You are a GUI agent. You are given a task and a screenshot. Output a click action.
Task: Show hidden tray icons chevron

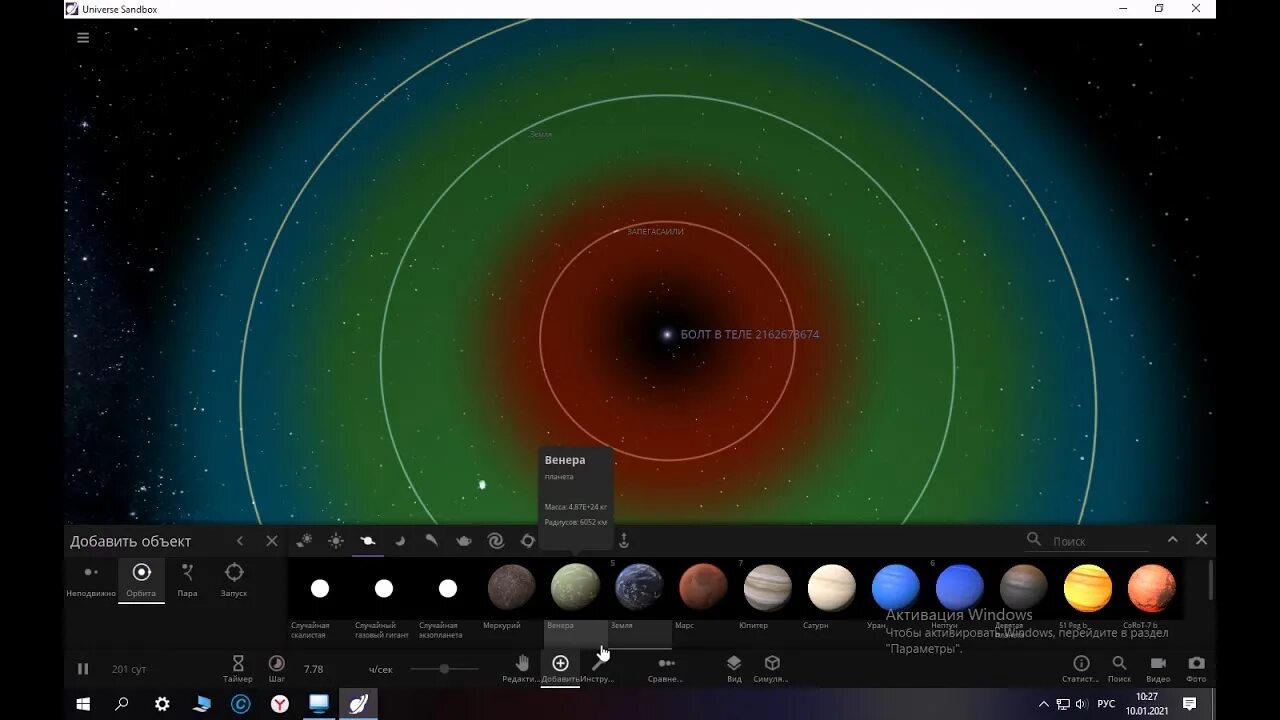(x=1044, y=704)
